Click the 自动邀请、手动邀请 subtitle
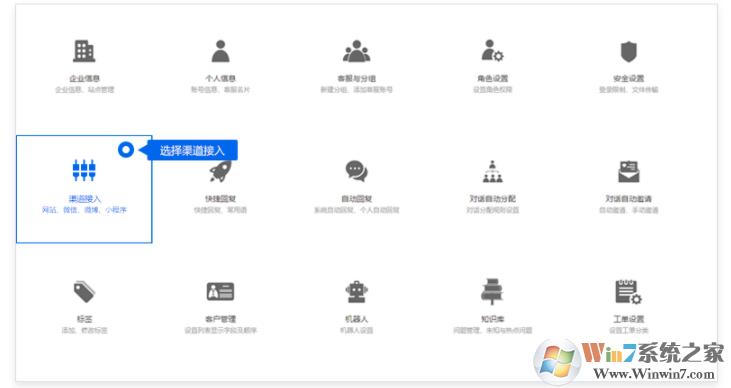This screenshot has height=388, width=731. pyautogui.click(x=628, y=210)
